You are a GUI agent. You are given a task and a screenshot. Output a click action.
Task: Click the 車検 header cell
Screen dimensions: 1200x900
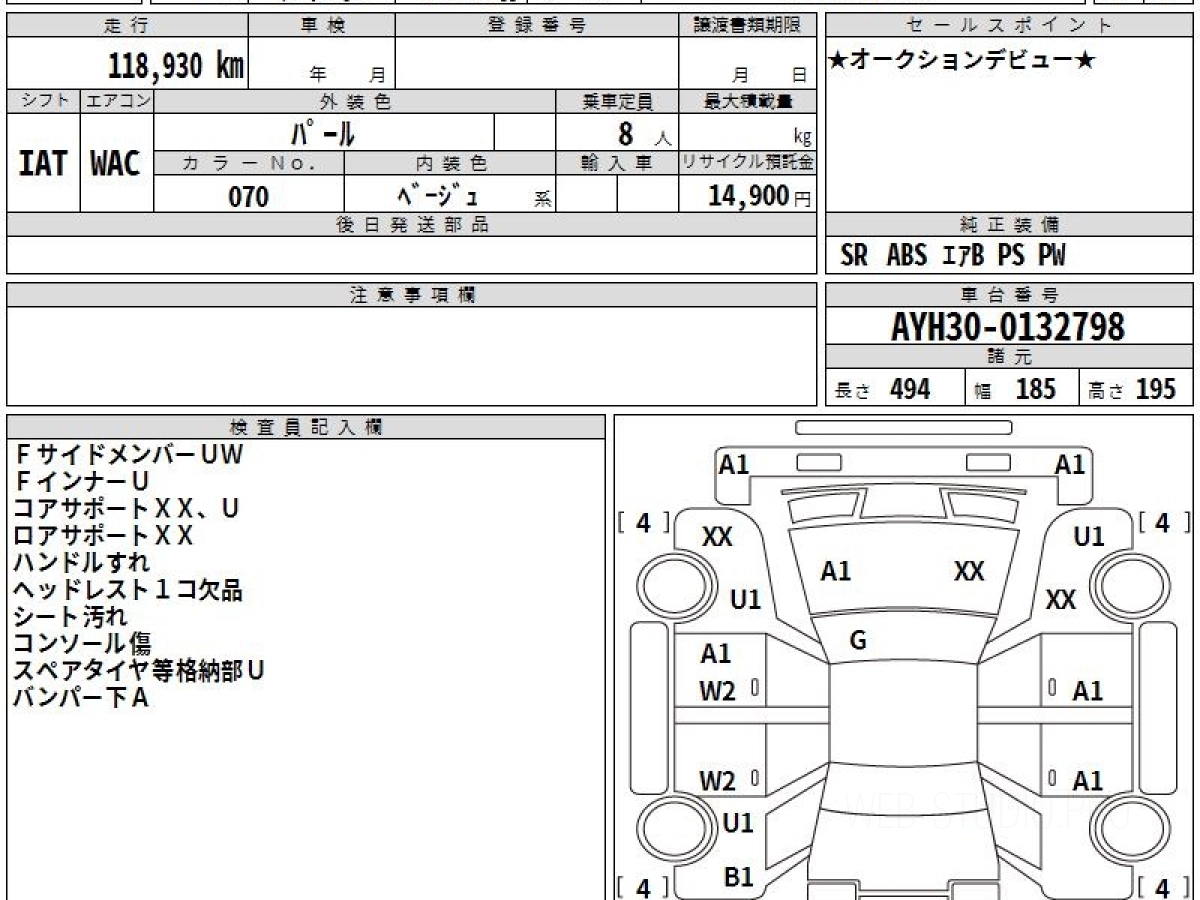[x=321, y=26]
